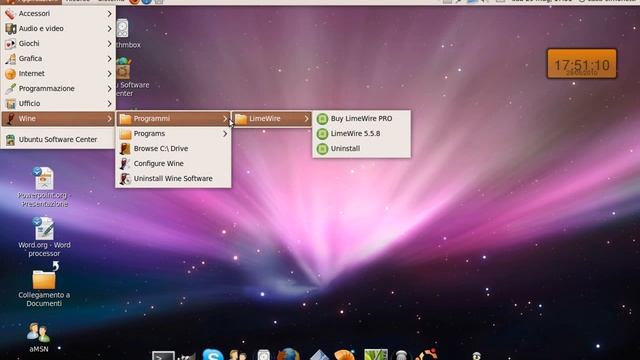Choose Uninstall in LimeWire submenu
The image size is (640, 360).
coord(362,149)
